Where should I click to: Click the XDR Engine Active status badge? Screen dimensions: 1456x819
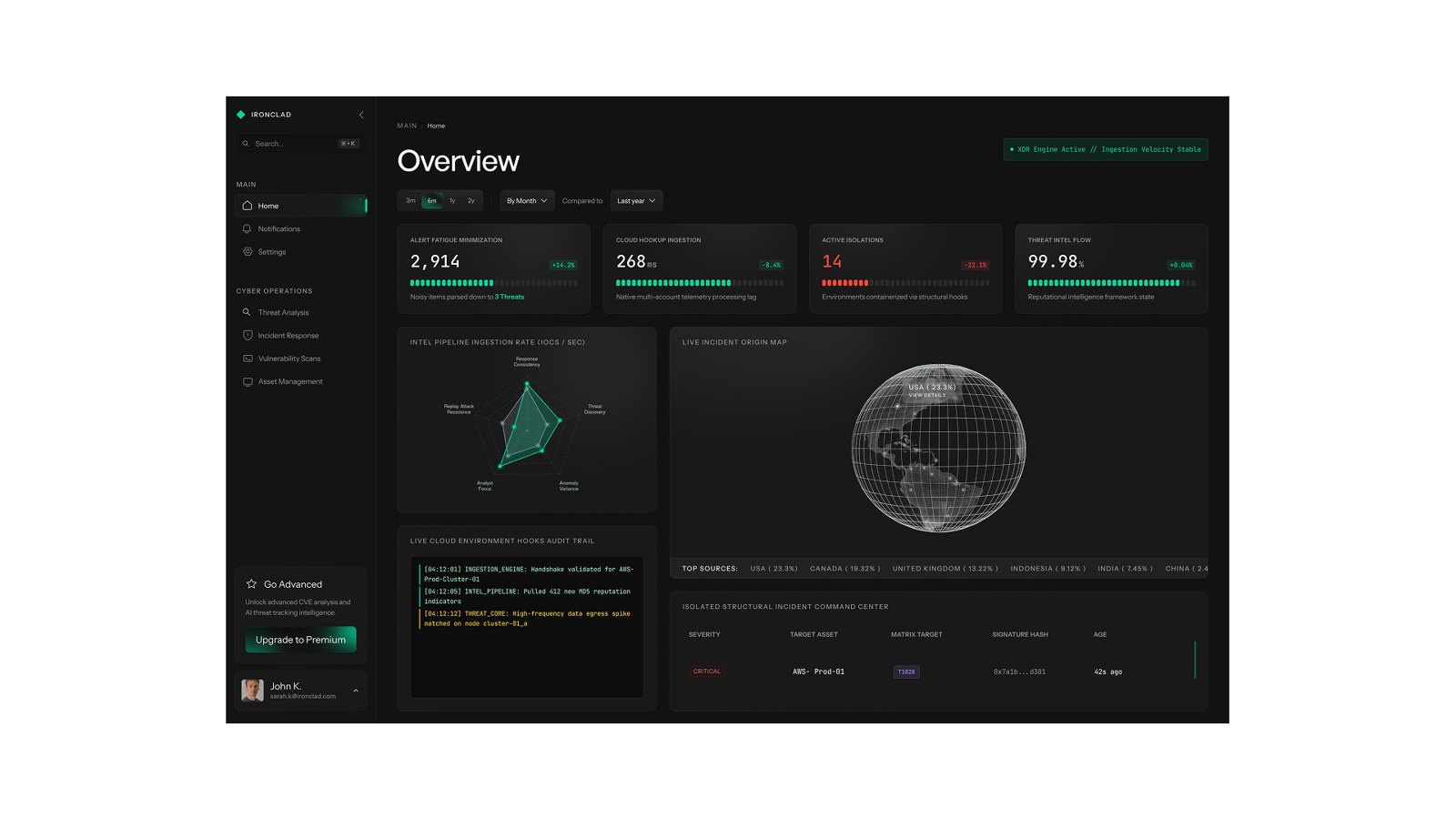(x=1106, y=149)
